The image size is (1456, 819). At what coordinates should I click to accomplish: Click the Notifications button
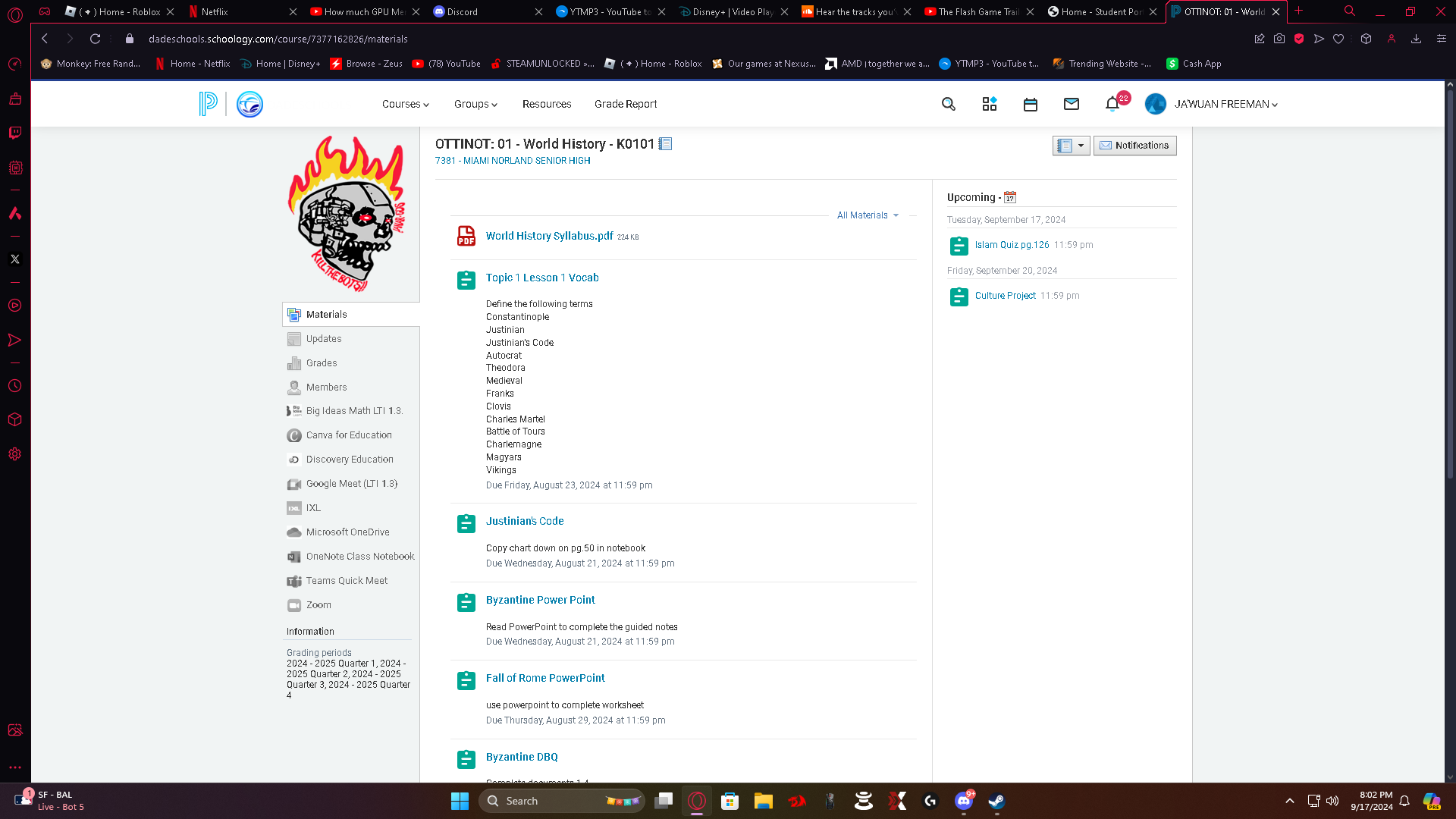pyautogui.click(x=1134, y=146)
